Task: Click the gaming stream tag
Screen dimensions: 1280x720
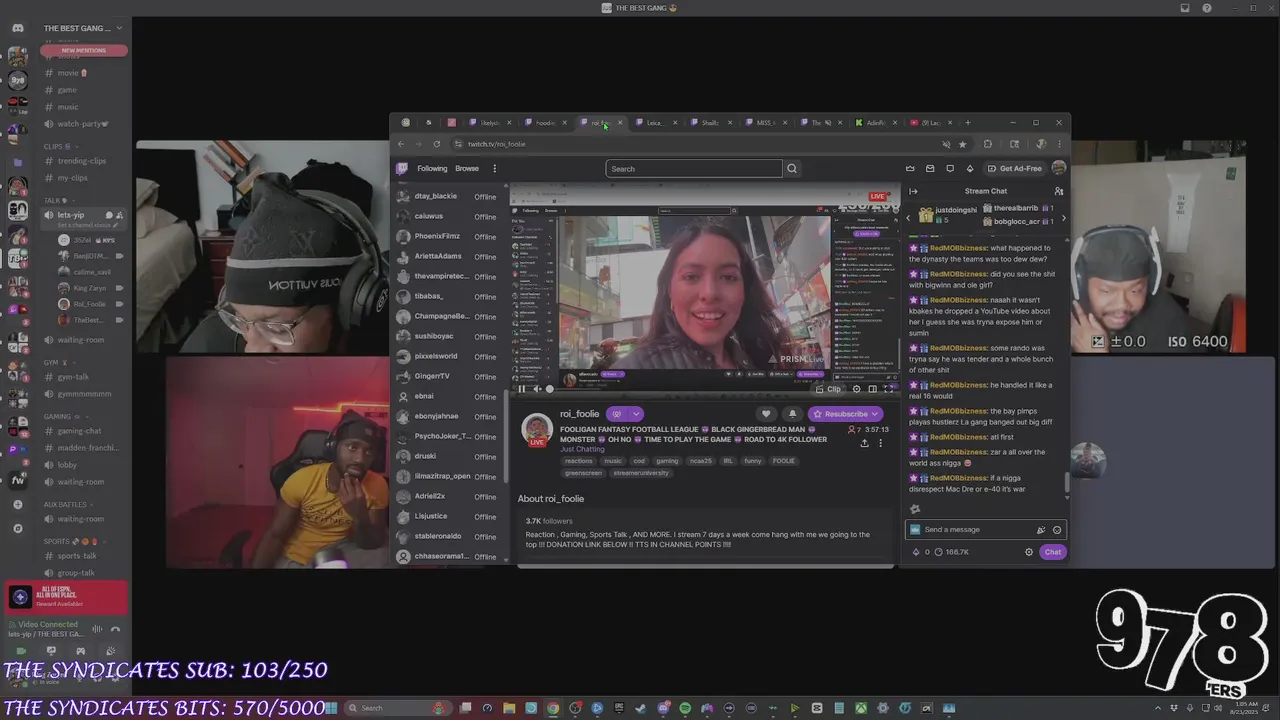Action: click(667, 461)
